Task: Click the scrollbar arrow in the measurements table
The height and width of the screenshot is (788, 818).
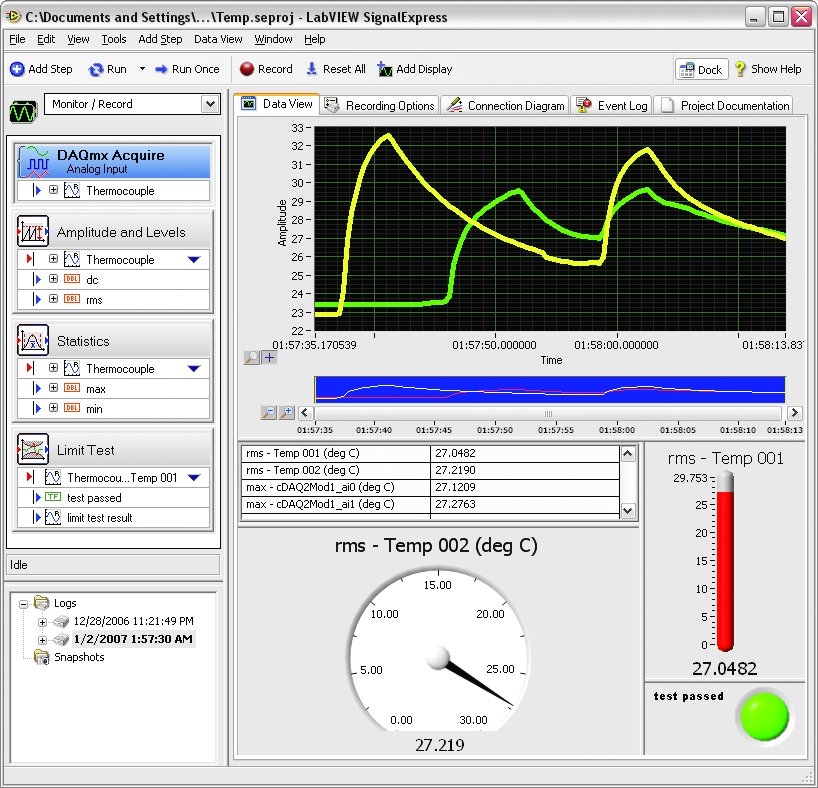Action: (x=629, y=453)
